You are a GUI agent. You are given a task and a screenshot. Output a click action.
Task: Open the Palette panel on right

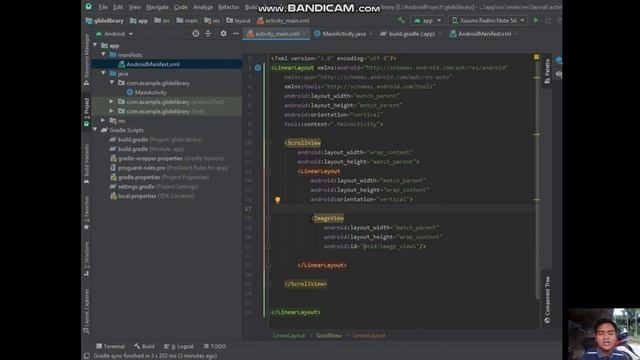pyautogui.click(x=547, y=71)
